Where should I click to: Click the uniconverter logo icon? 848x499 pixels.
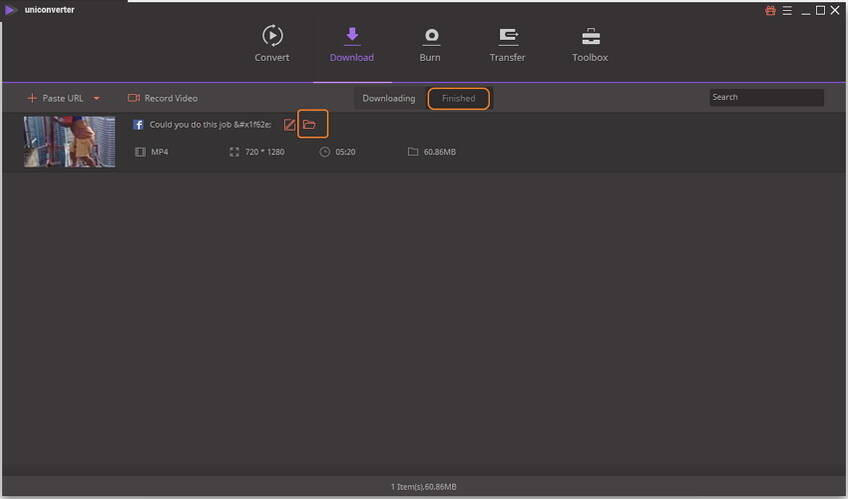pos(9,10)
